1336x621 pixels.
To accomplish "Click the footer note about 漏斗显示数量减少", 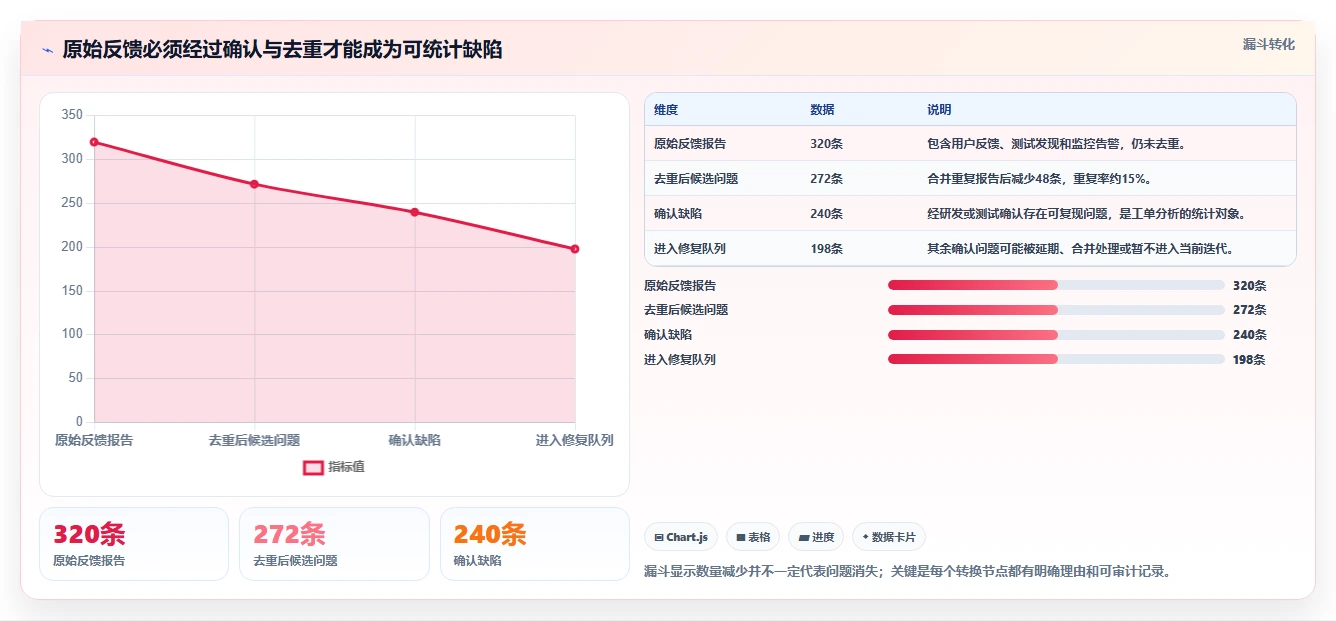I will pos(907,572).
